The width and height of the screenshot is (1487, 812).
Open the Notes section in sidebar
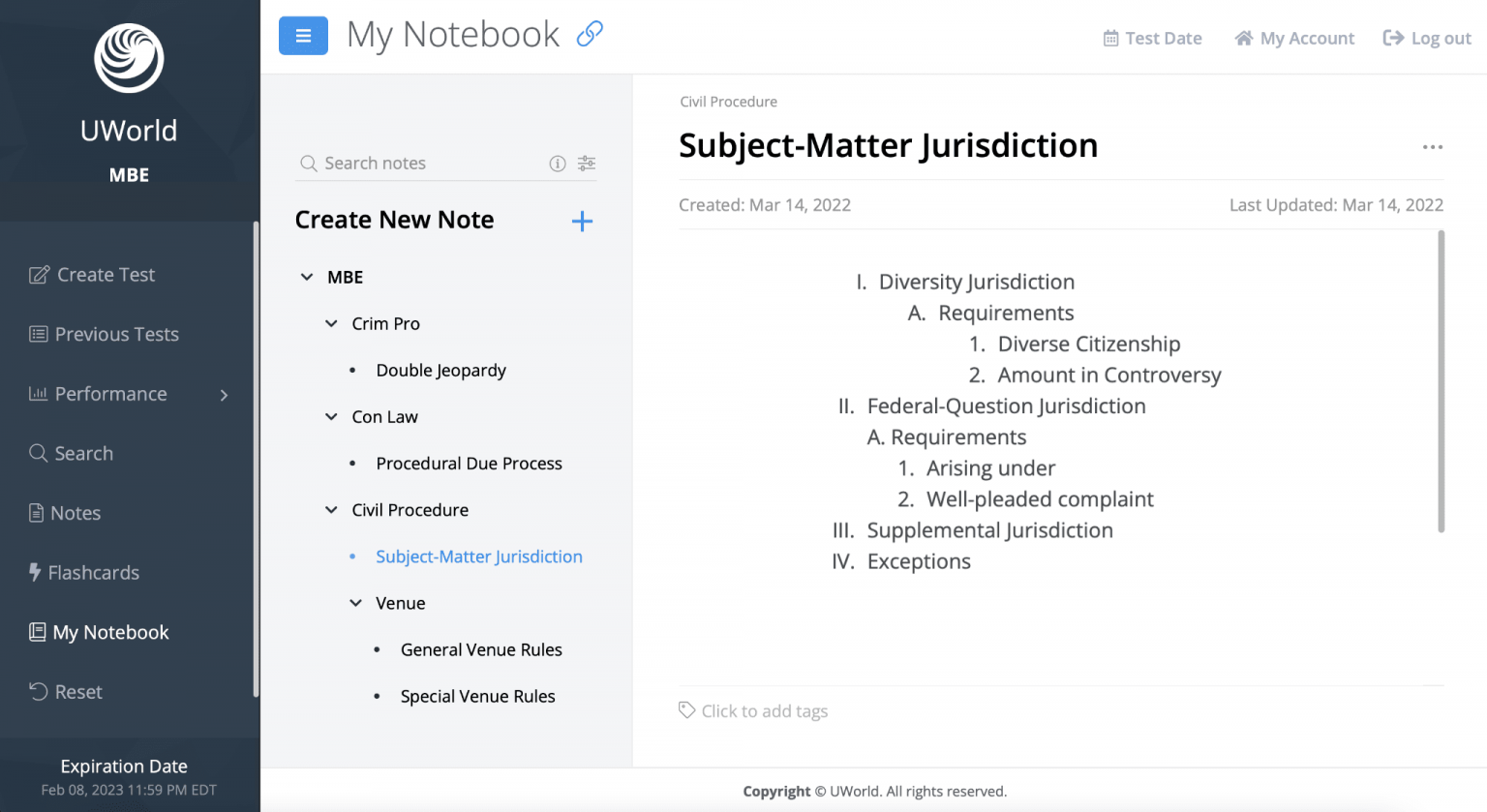(76, 513)
